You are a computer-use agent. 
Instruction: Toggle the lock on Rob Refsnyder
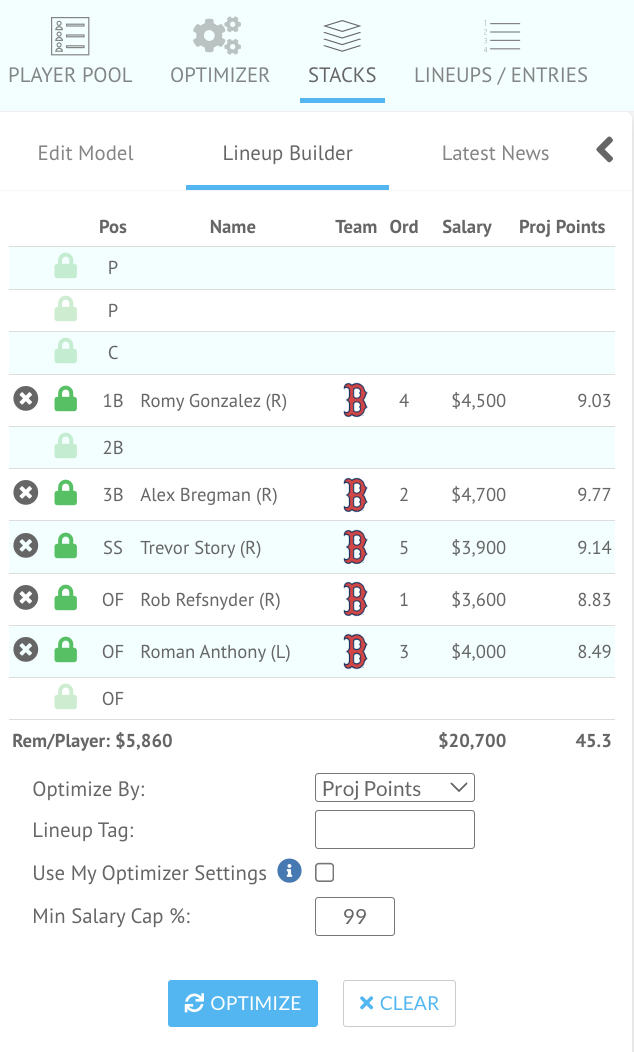[x=65, y=599]
